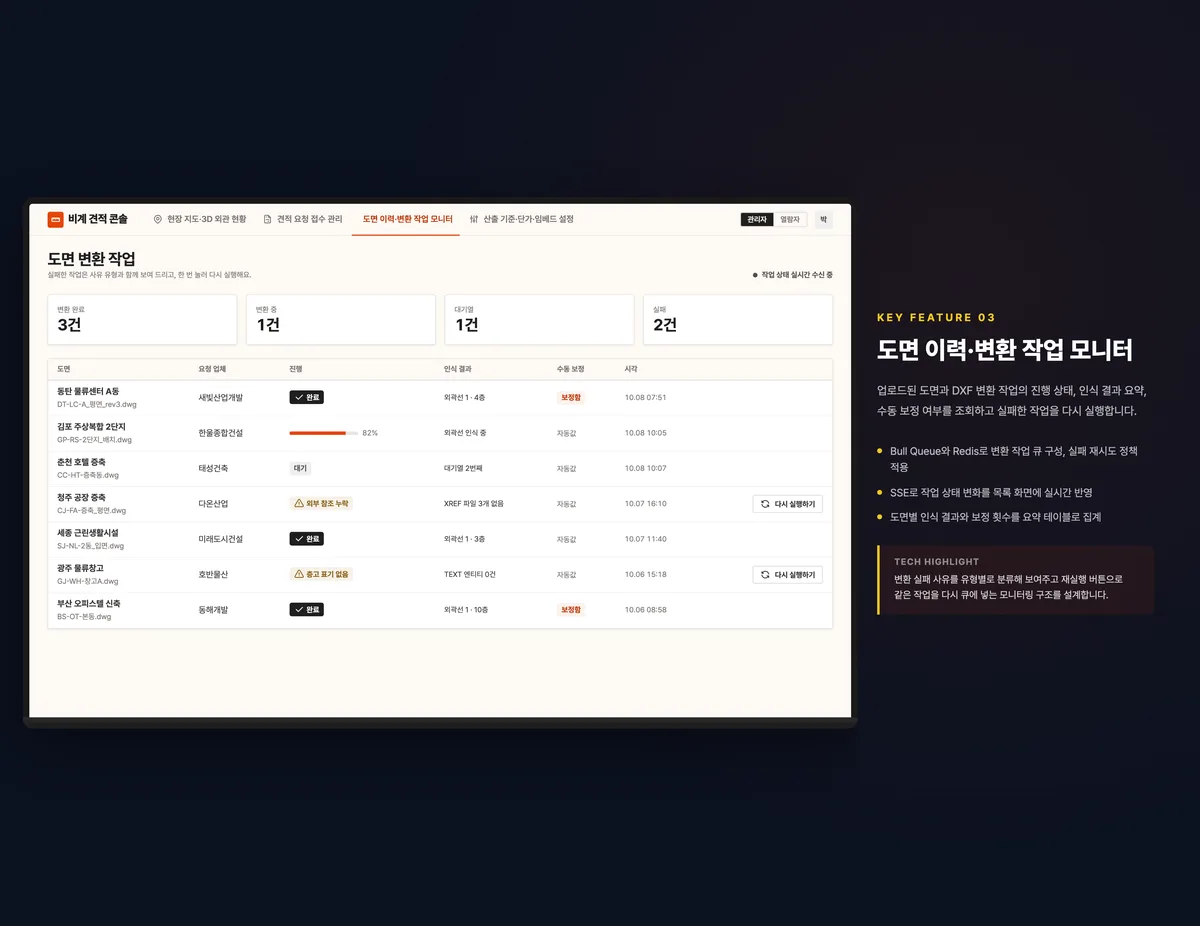Click the 완료 badge in 세종 근린생활시설 row

pos(307,539)
